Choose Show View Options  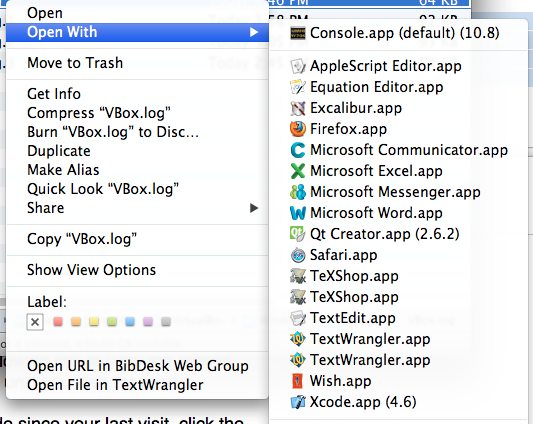click(x=137, y=270)
